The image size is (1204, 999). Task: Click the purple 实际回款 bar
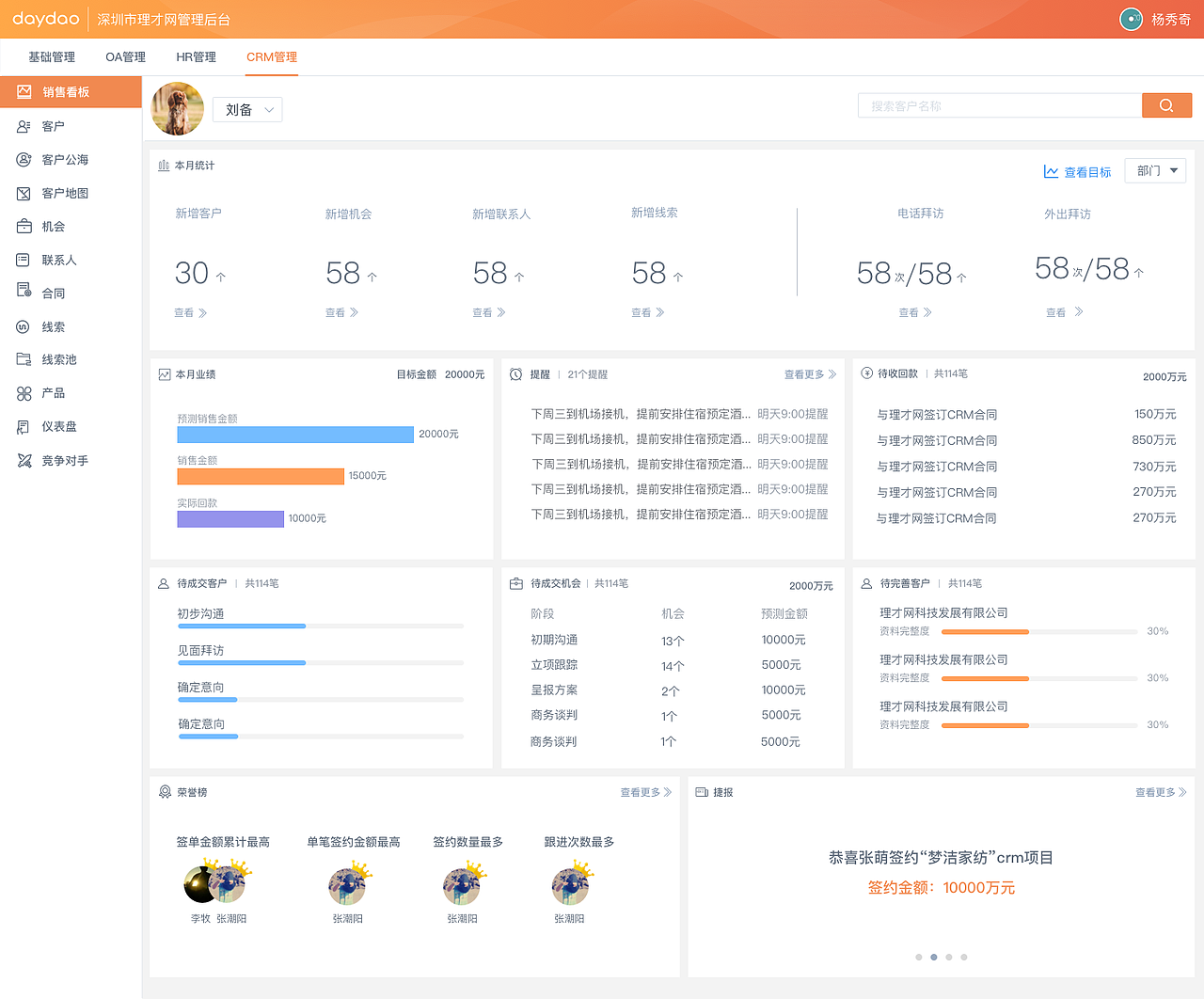(x=230, y=519)
